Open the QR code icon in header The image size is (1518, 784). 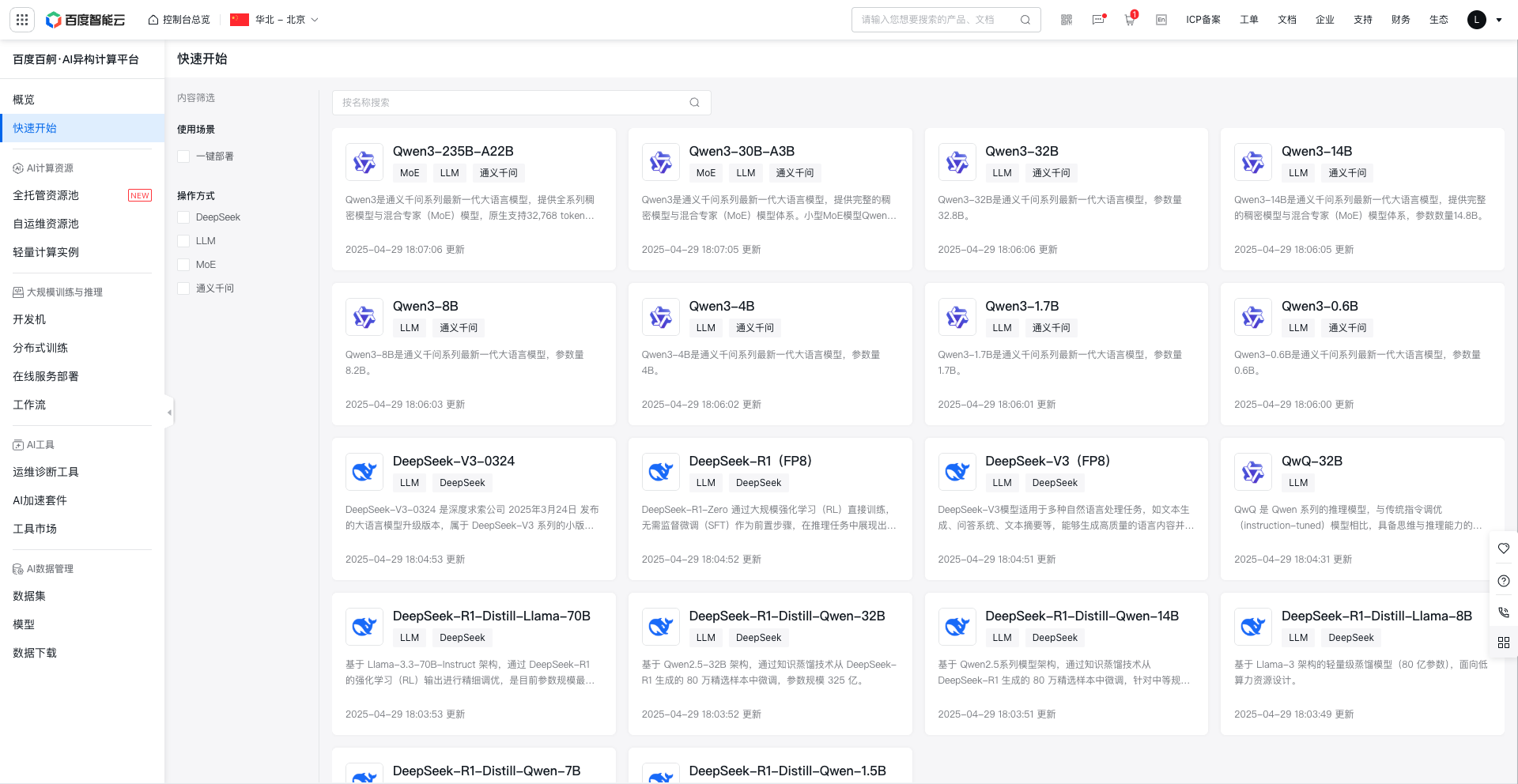[1067, 20]
